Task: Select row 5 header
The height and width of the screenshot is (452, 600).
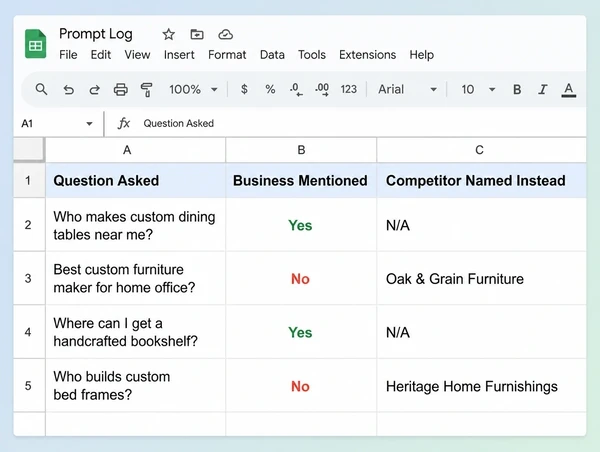Action: coord(29,385)
